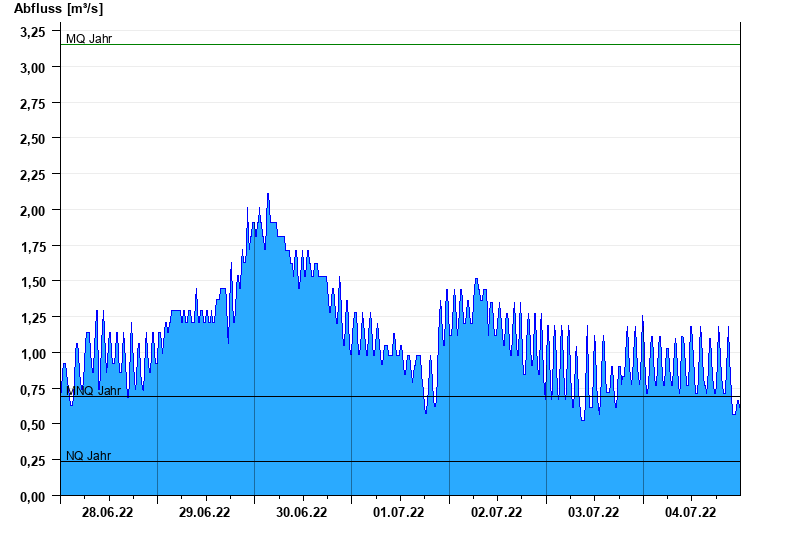Select the MQ Jahr reference label

pos(89,39)
